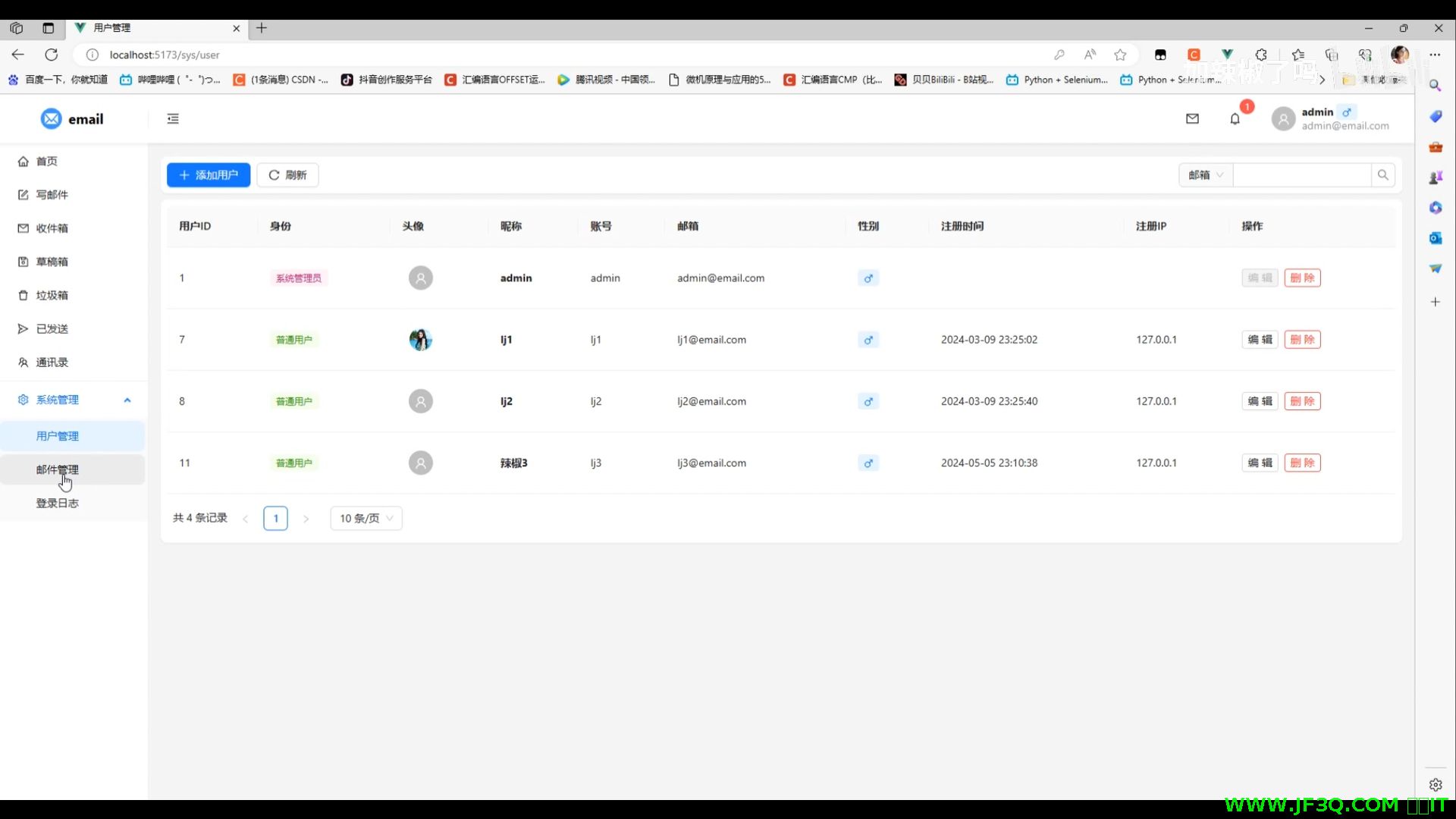Go to 收件箱 in the sidebar
This screenshot has height=819, width=1456.
[x=52, y=228]
